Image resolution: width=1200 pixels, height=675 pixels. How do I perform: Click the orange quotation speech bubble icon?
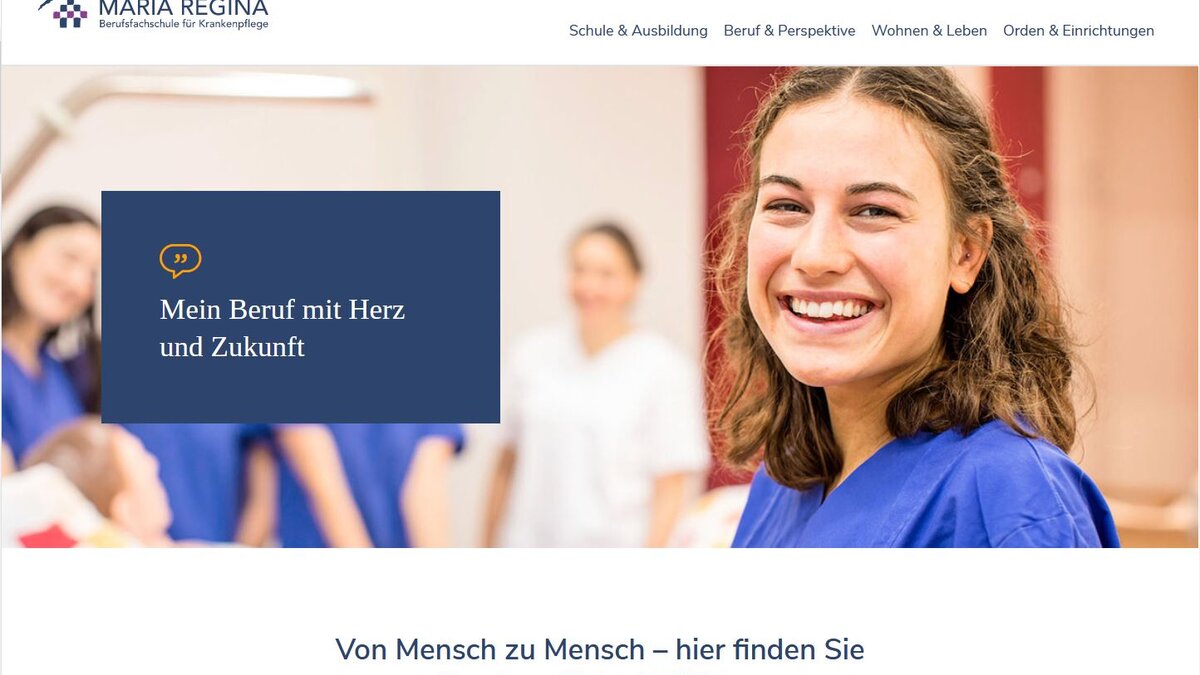click(180, 260)
